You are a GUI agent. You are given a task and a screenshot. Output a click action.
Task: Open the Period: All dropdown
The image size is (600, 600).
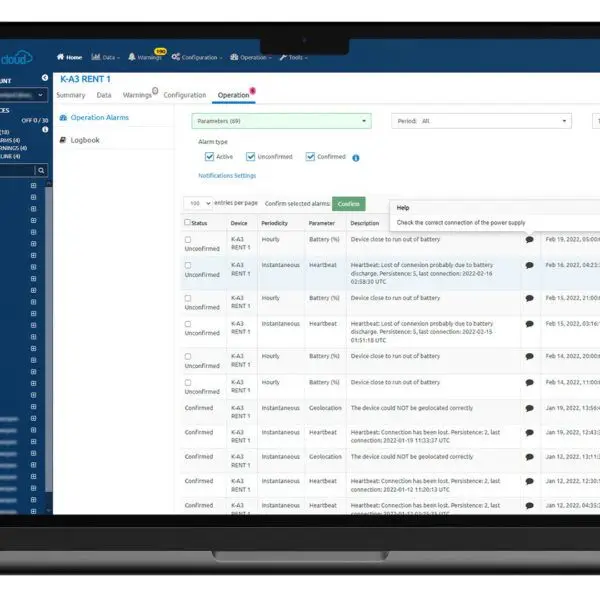[481, 121]
